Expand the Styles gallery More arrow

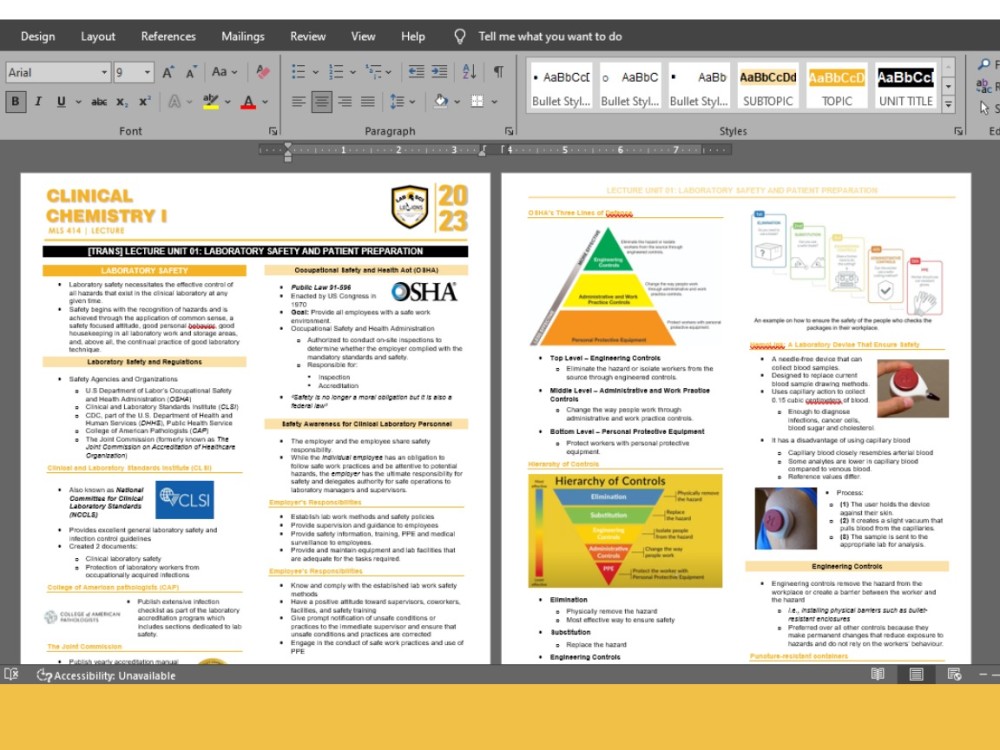948,105
